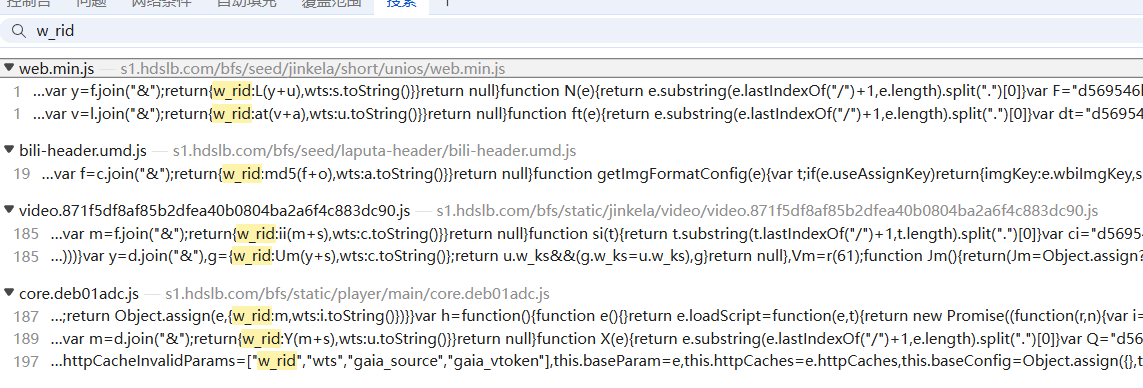Switch to the 搜索 tab
Image resolution: width=1143 pixels, height=388 pixels.
(x=402, y=4)
